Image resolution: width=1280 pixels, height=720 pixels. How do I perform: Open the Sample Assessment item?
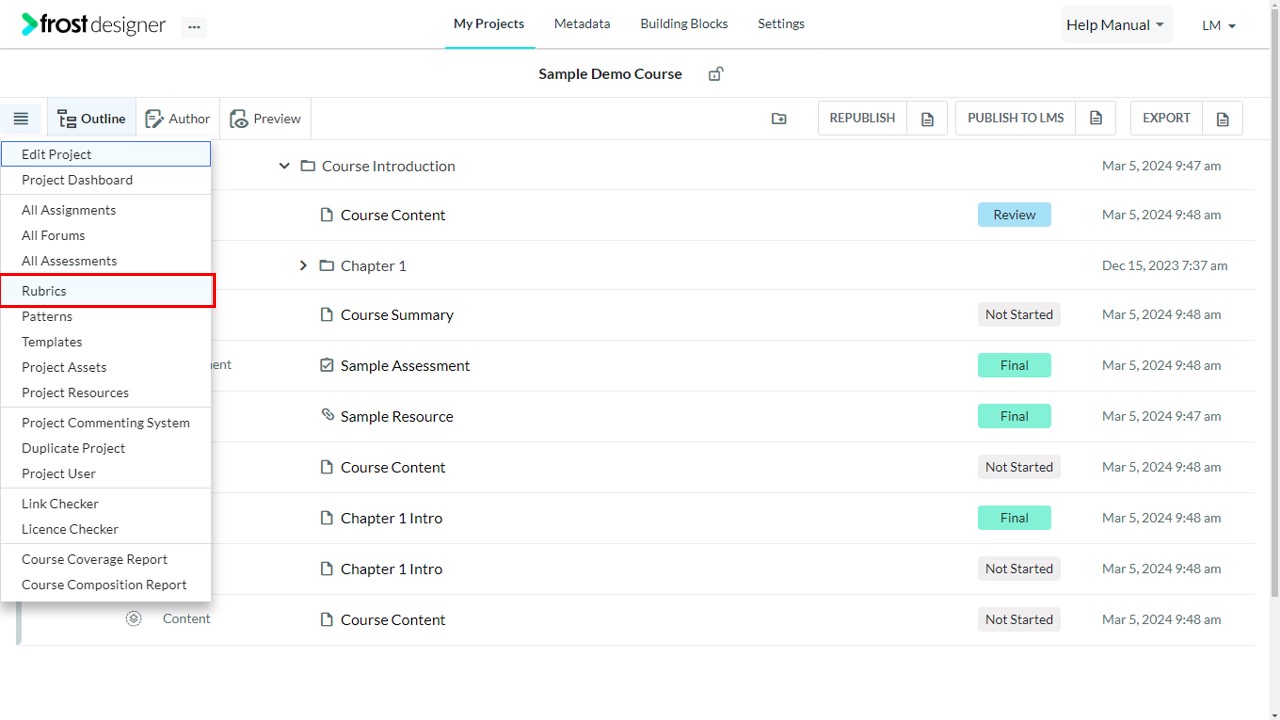tap(405, 366)
